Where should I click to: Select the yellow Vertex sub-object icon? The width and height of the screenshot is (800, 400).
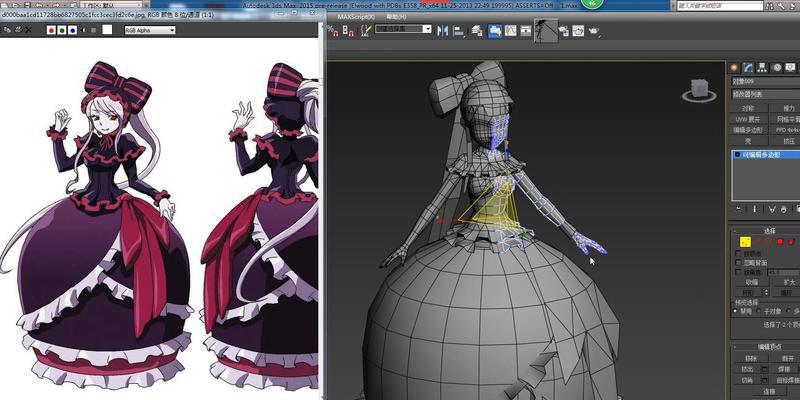745,242
